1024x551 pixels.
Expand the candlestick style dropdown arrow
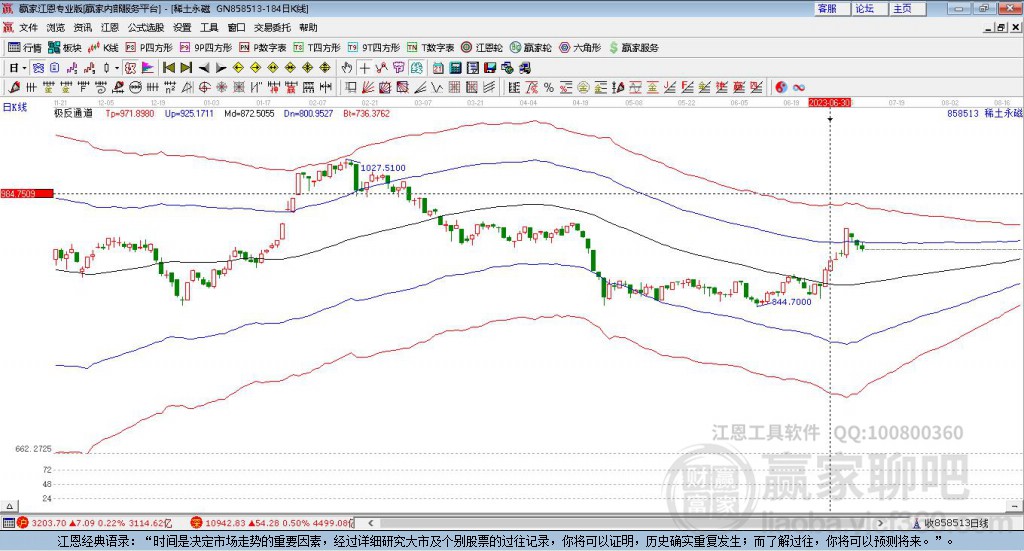pyautogui.click(x=117, y=68)
